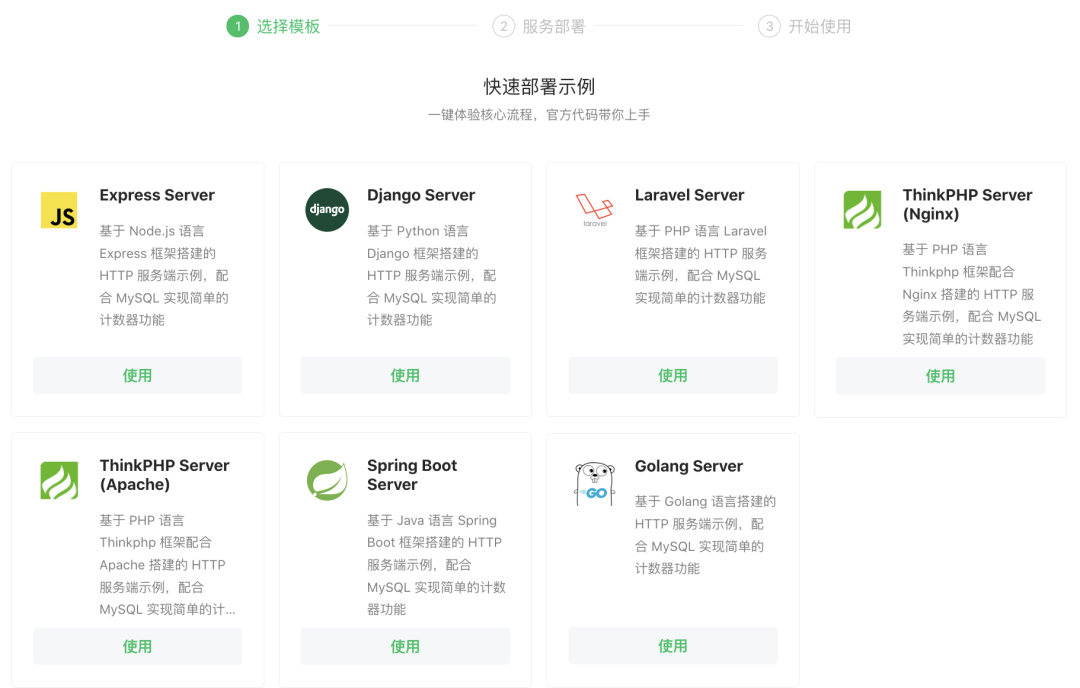Go to step 2 服务部署
Image resolution: width=1080 pixels, height=688 pixels.
pyautogui.click(x=540, y=27)
